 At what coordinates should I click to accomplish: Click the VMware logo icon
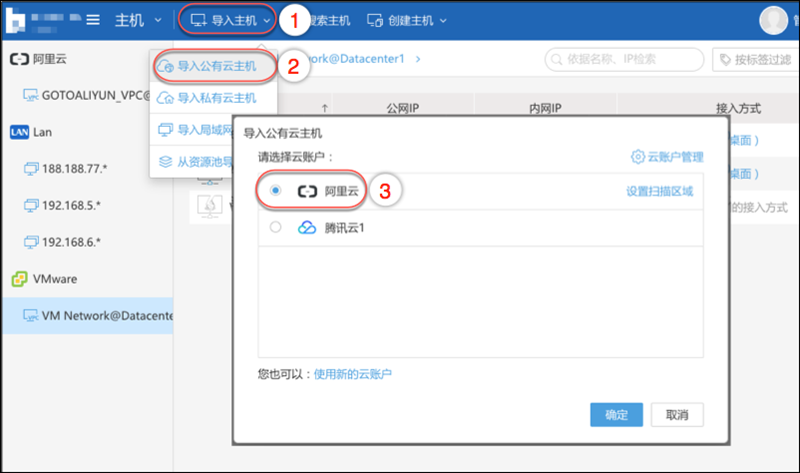pos(19,279)
